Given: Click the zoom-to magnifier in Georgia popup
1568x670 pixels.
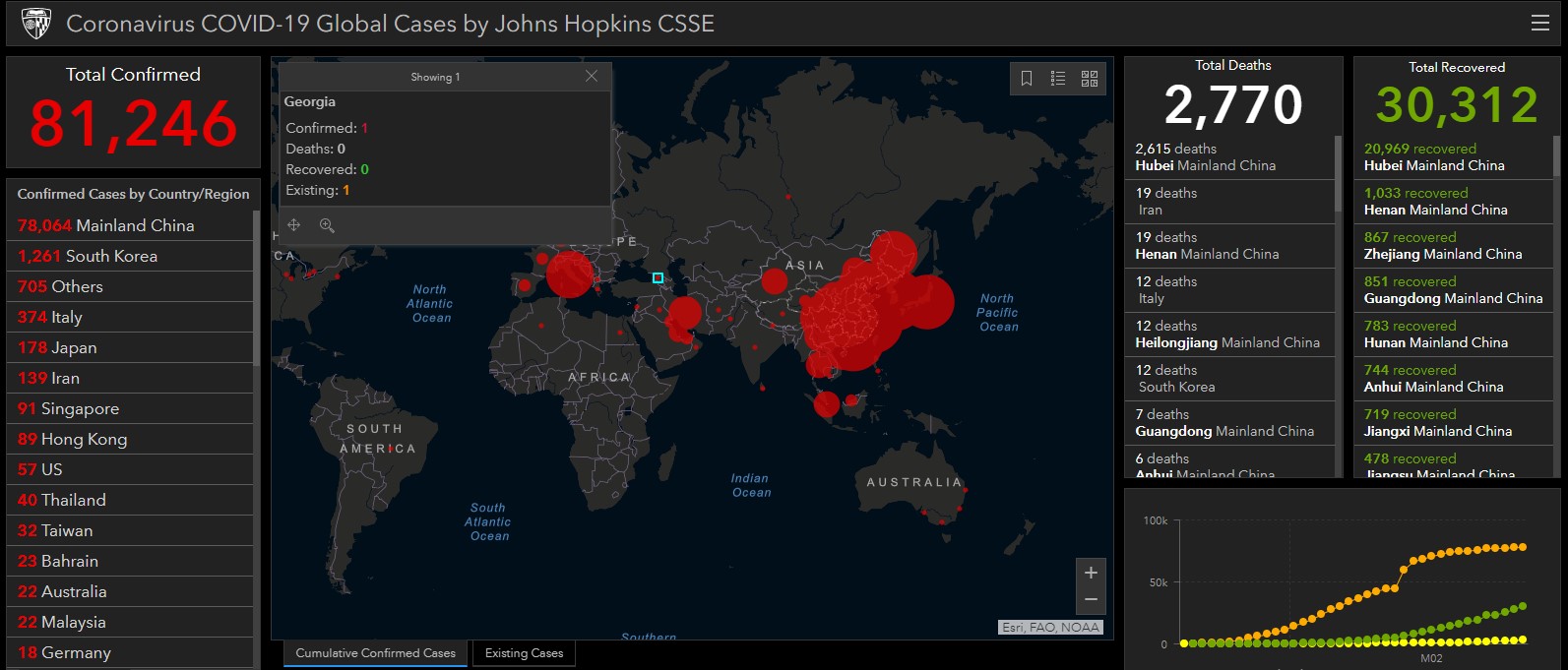Looking at the screenshot, I should pos(327,225).
